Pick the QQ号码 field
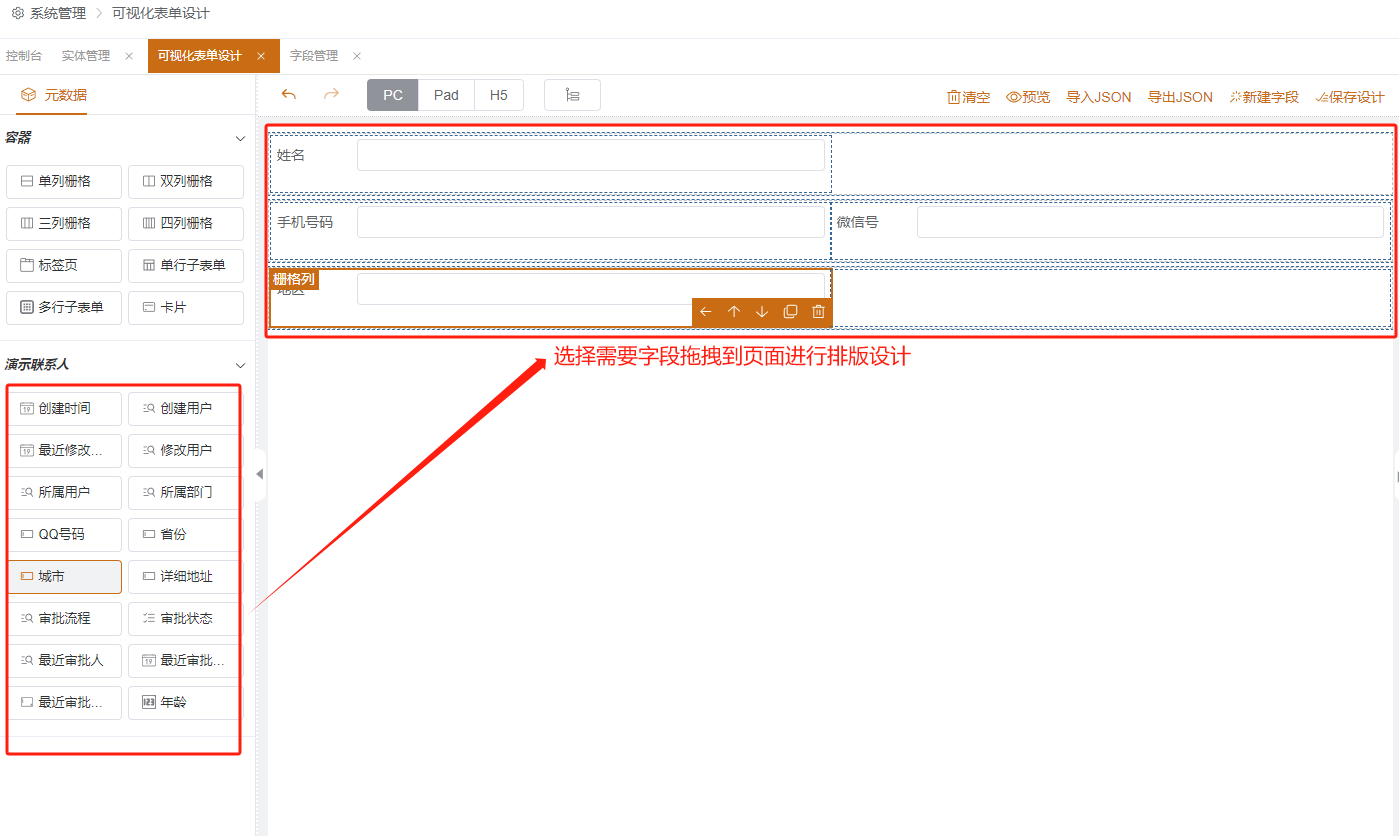Screen dimensions: 1399x836 coord(64,534)
